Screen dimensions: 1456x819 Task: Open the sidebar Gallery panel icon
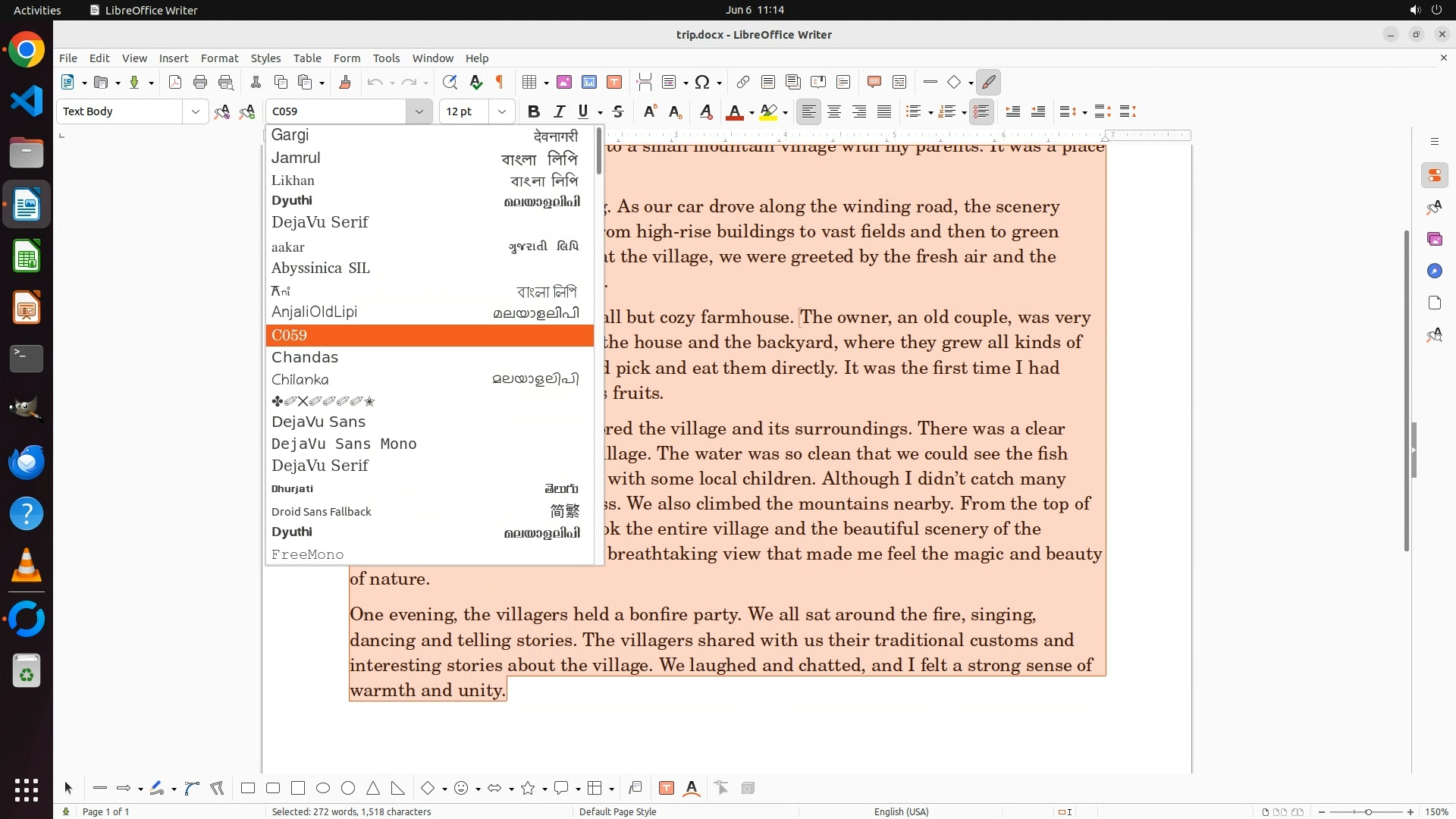[x=1434, y=239]
